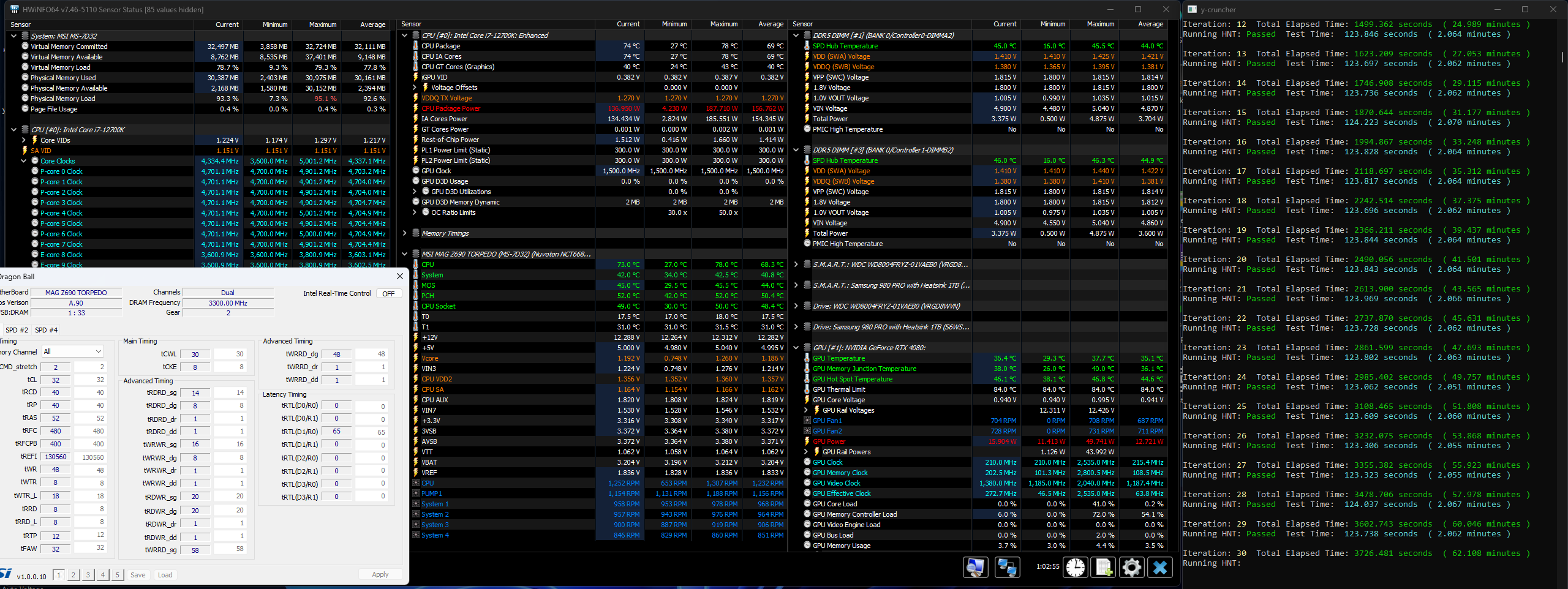
Task: Reset sensor clock timer in HWiNFO
Action: coord(1076,567)
